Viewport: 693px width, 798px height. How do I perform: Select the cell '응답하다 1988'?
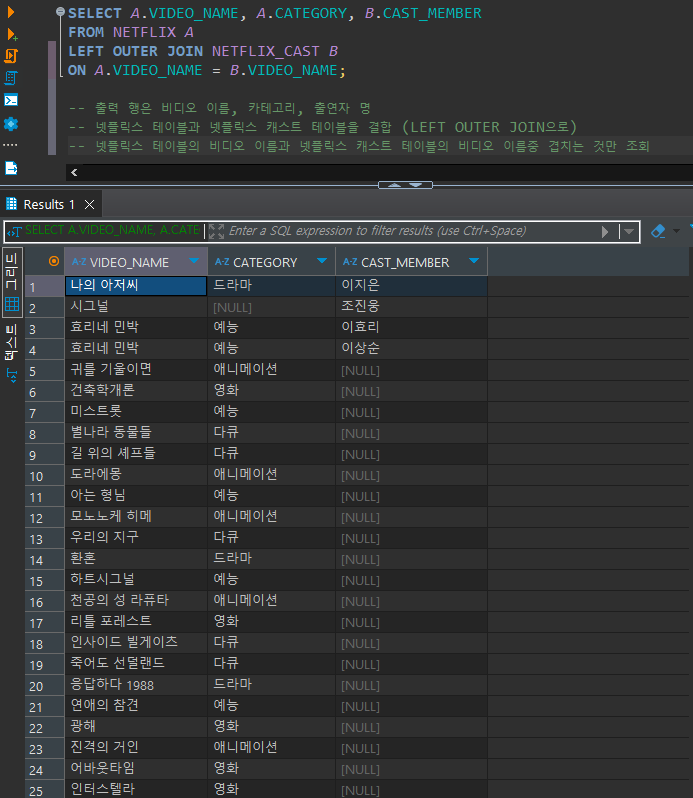tap(136, 685)
